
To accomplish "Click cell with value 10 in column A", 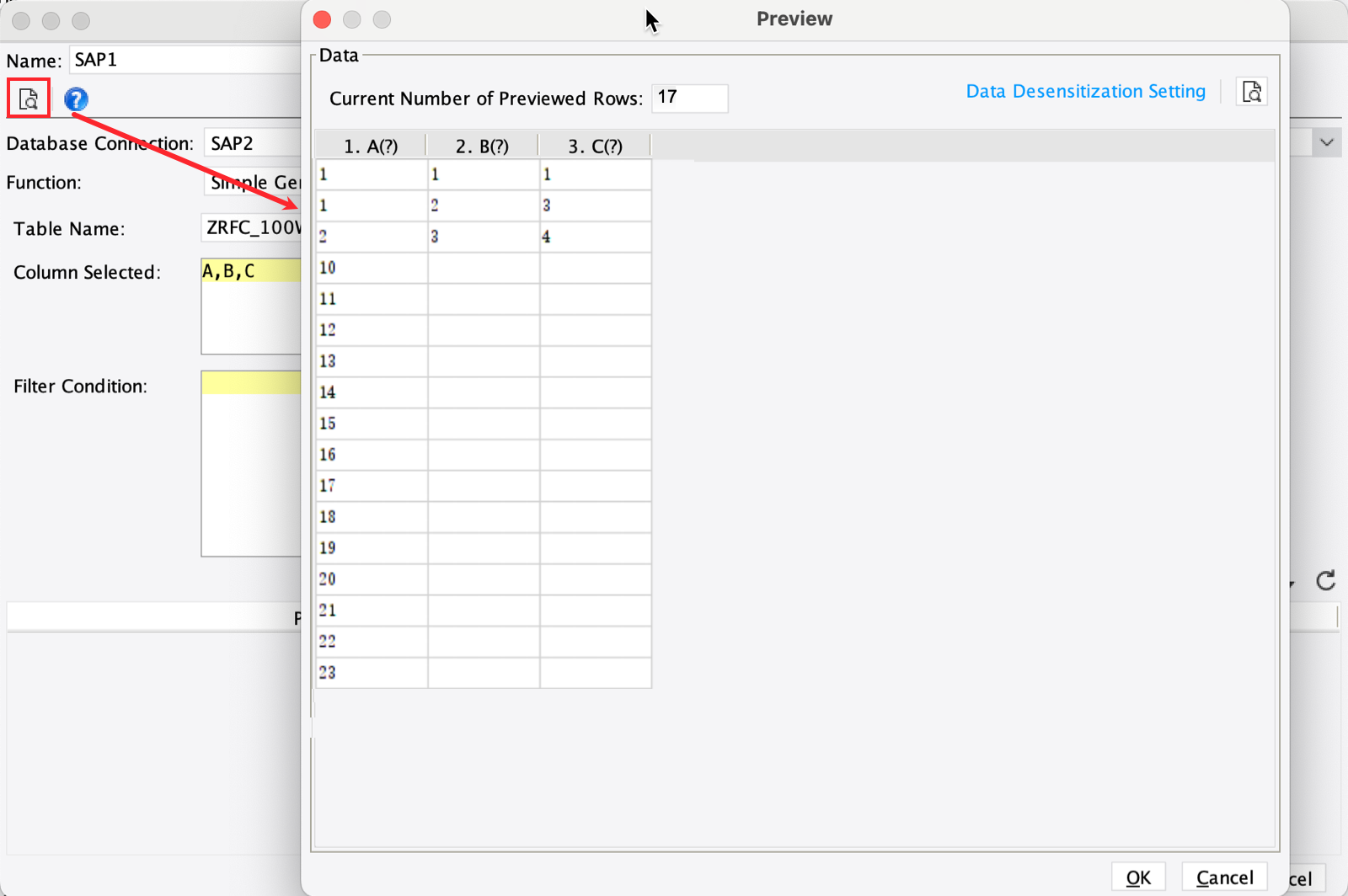I will tap(372, 268).
